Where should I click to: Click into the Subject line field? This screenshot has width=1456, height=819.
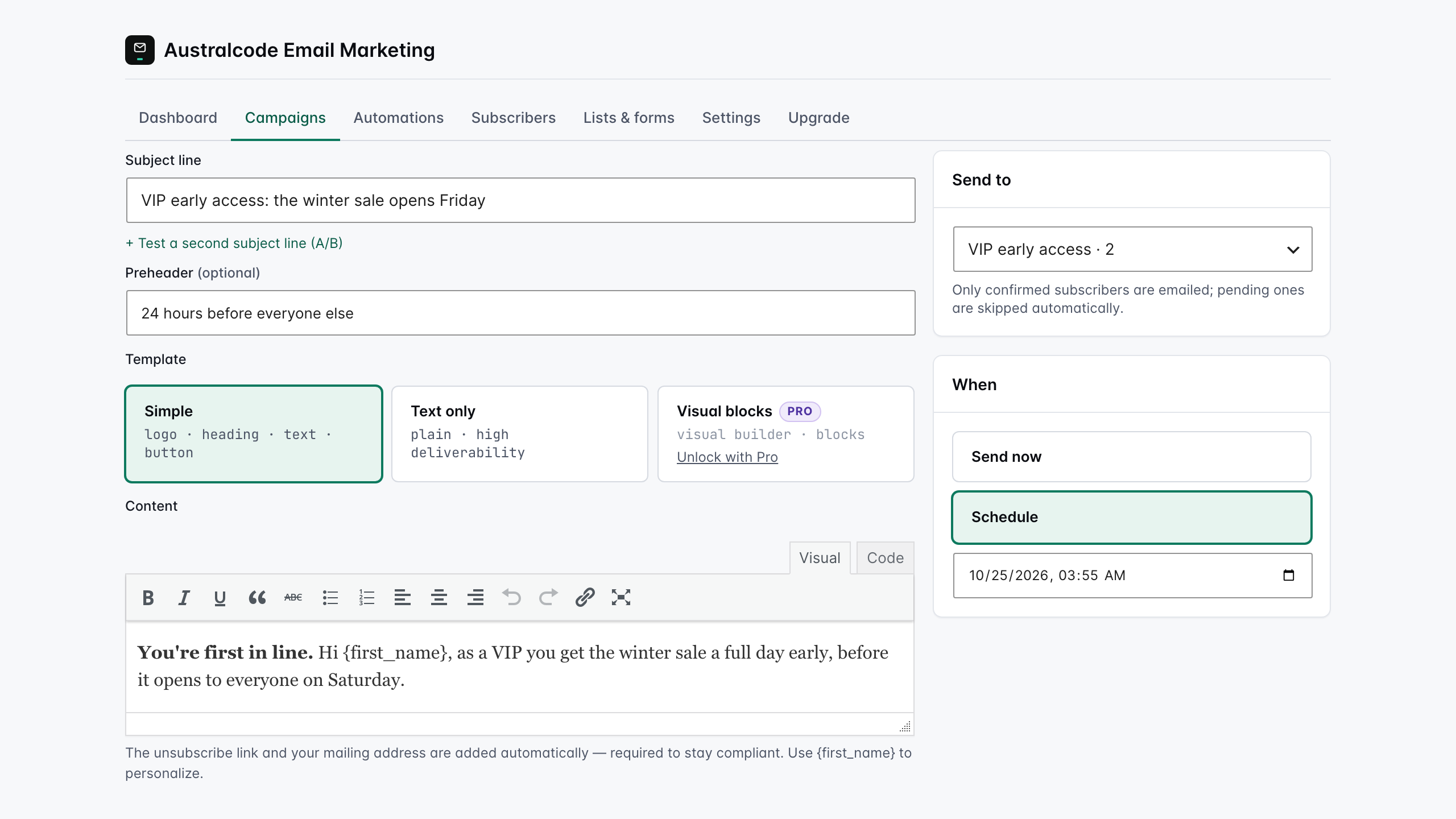pos(520,200)
